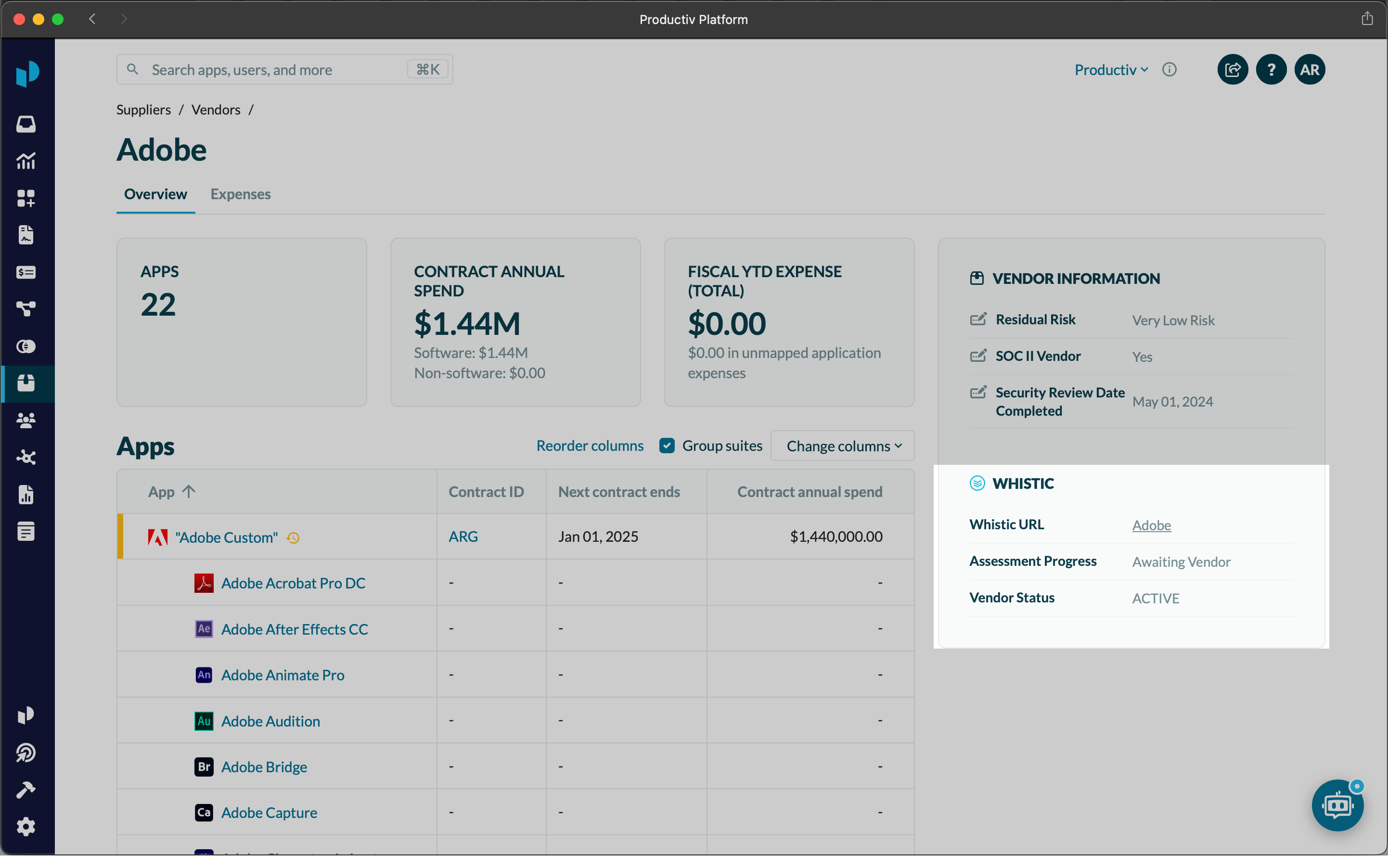Expand the Productiv org dropdown

tap(1111, 69)
